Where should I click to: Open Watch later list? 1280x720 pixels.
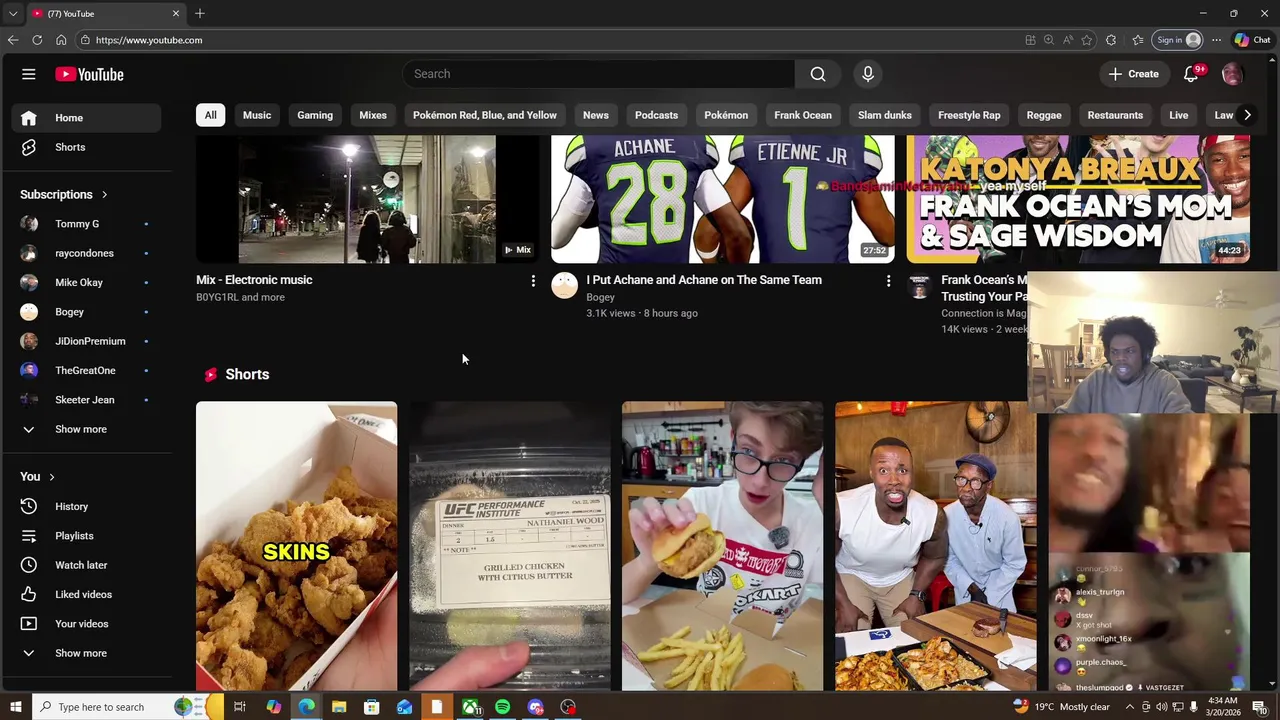click(x=86, y=565)
